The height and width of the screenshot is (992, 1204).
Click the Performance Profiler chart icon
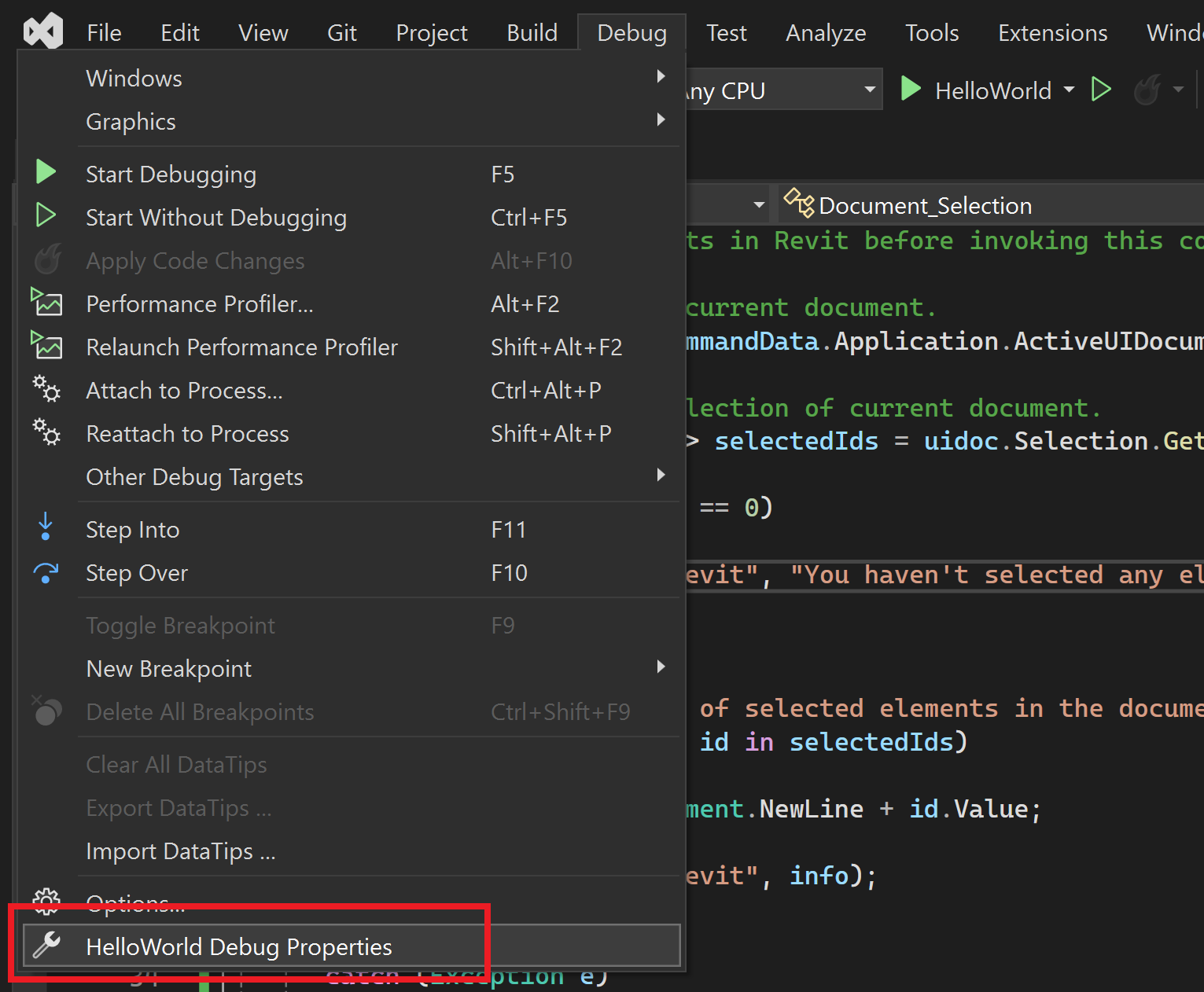click(x=46, y=302)
